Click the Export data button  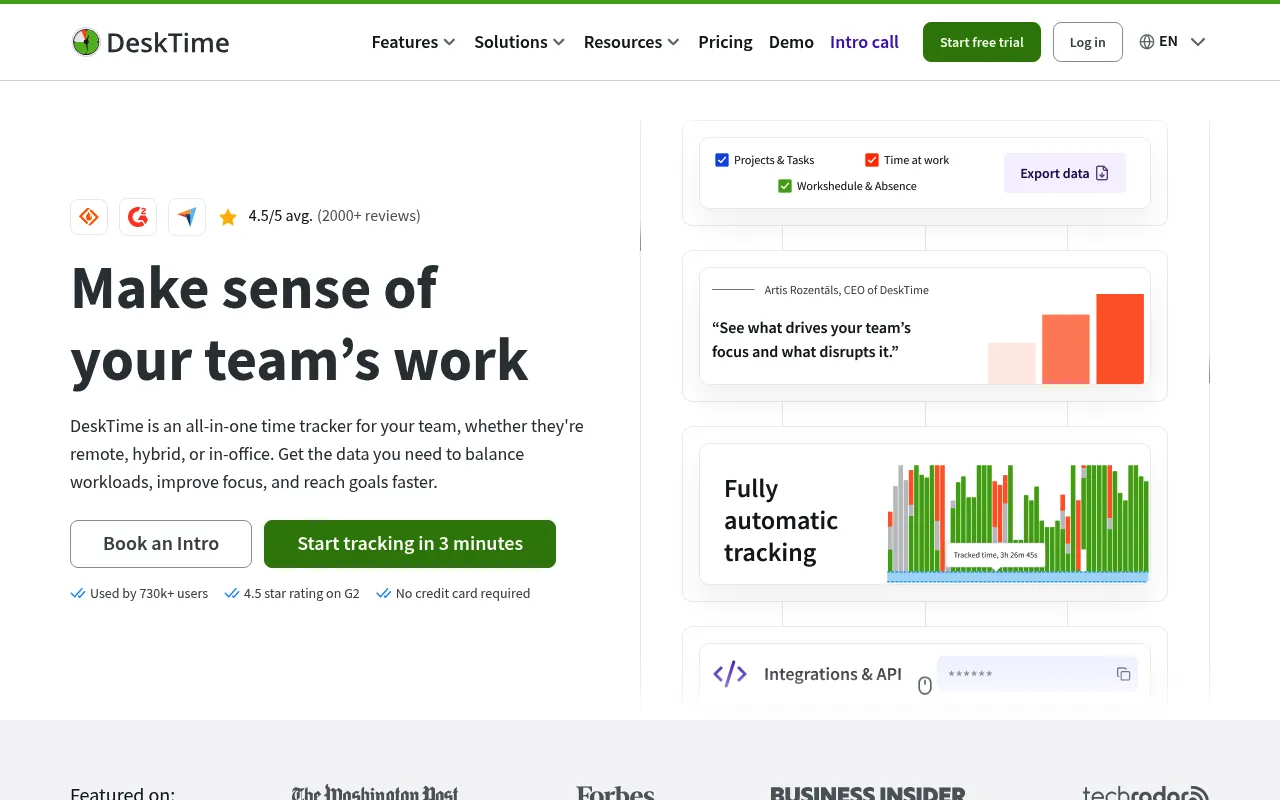(x=1065, y=173)
